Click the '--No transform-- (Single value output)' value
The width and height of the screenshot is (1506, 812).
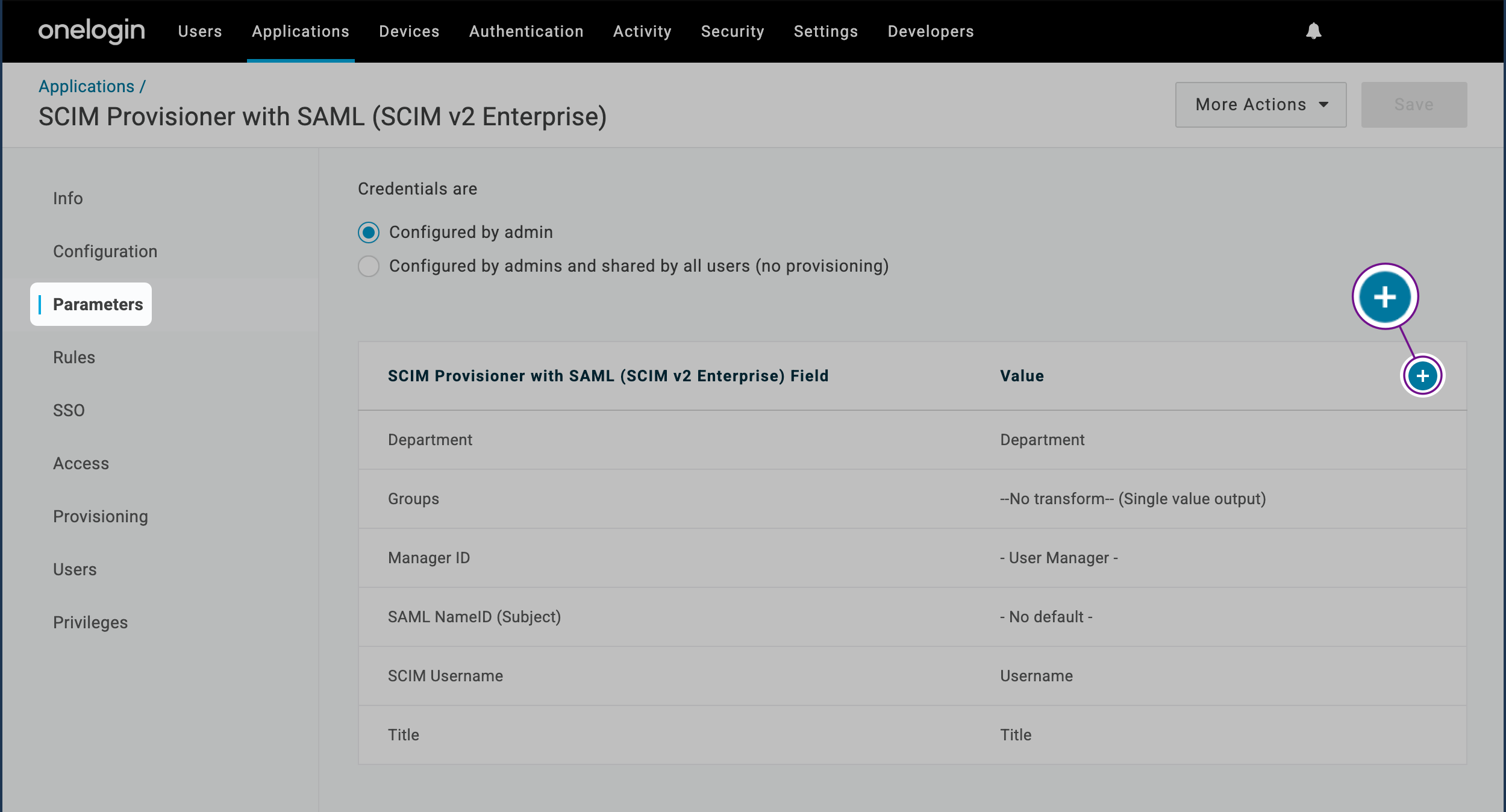tap(1133, 499)
